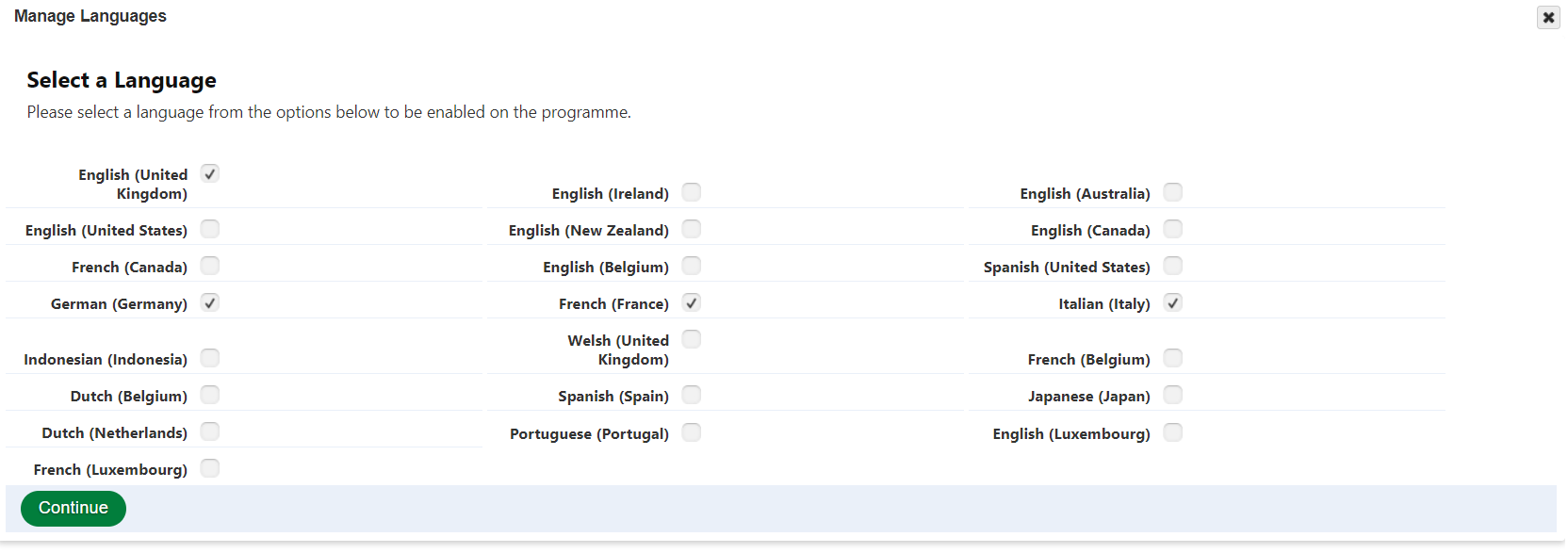Enable English (Ireland) language checkbox

point(692,192)
